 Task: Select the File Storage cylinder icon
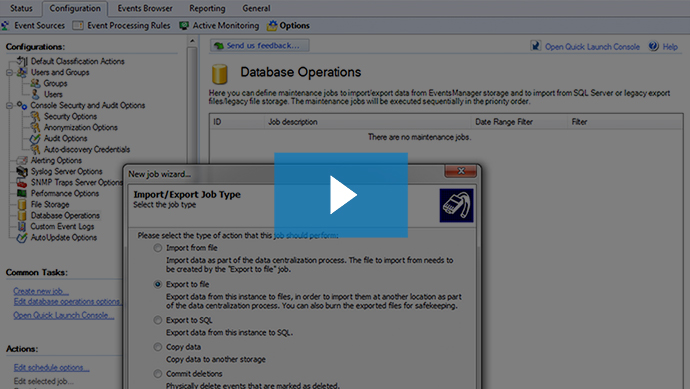pyautogui.click(x=22, y=205)
